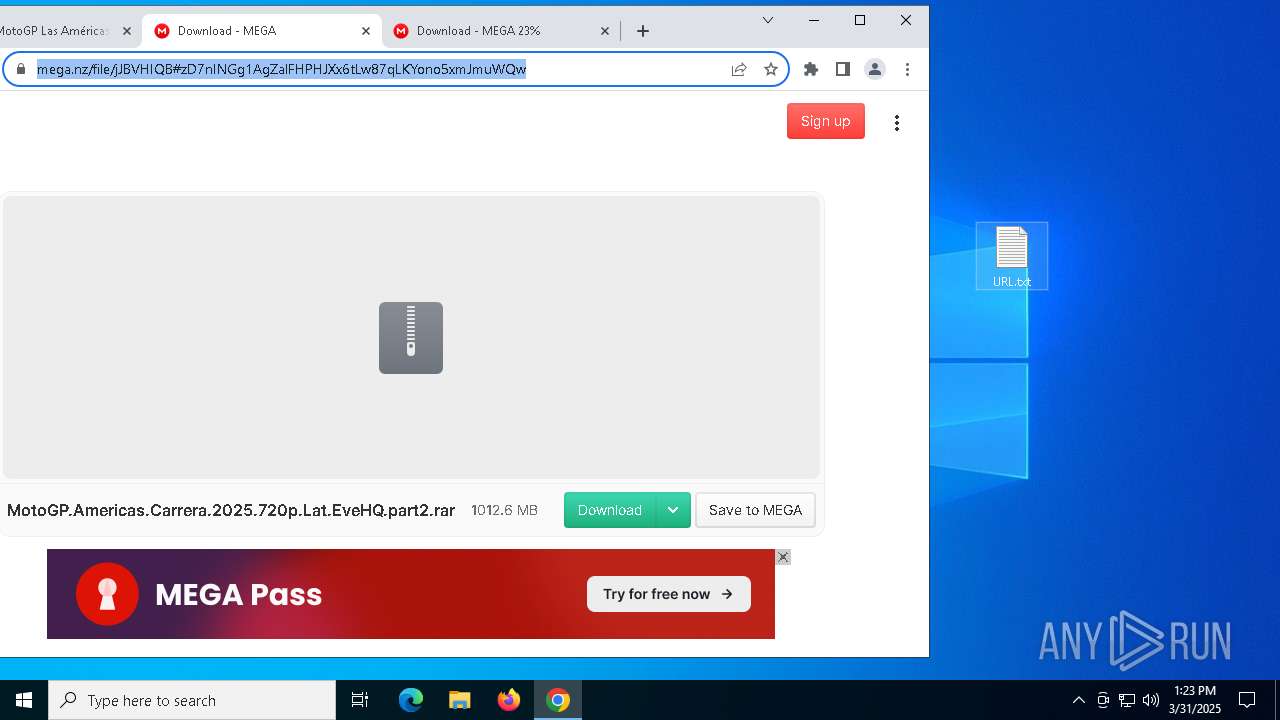Switch to the MotoGP Las Américas tab
The width and height of the screenshot is (1280, 720).
pos(60,31)
